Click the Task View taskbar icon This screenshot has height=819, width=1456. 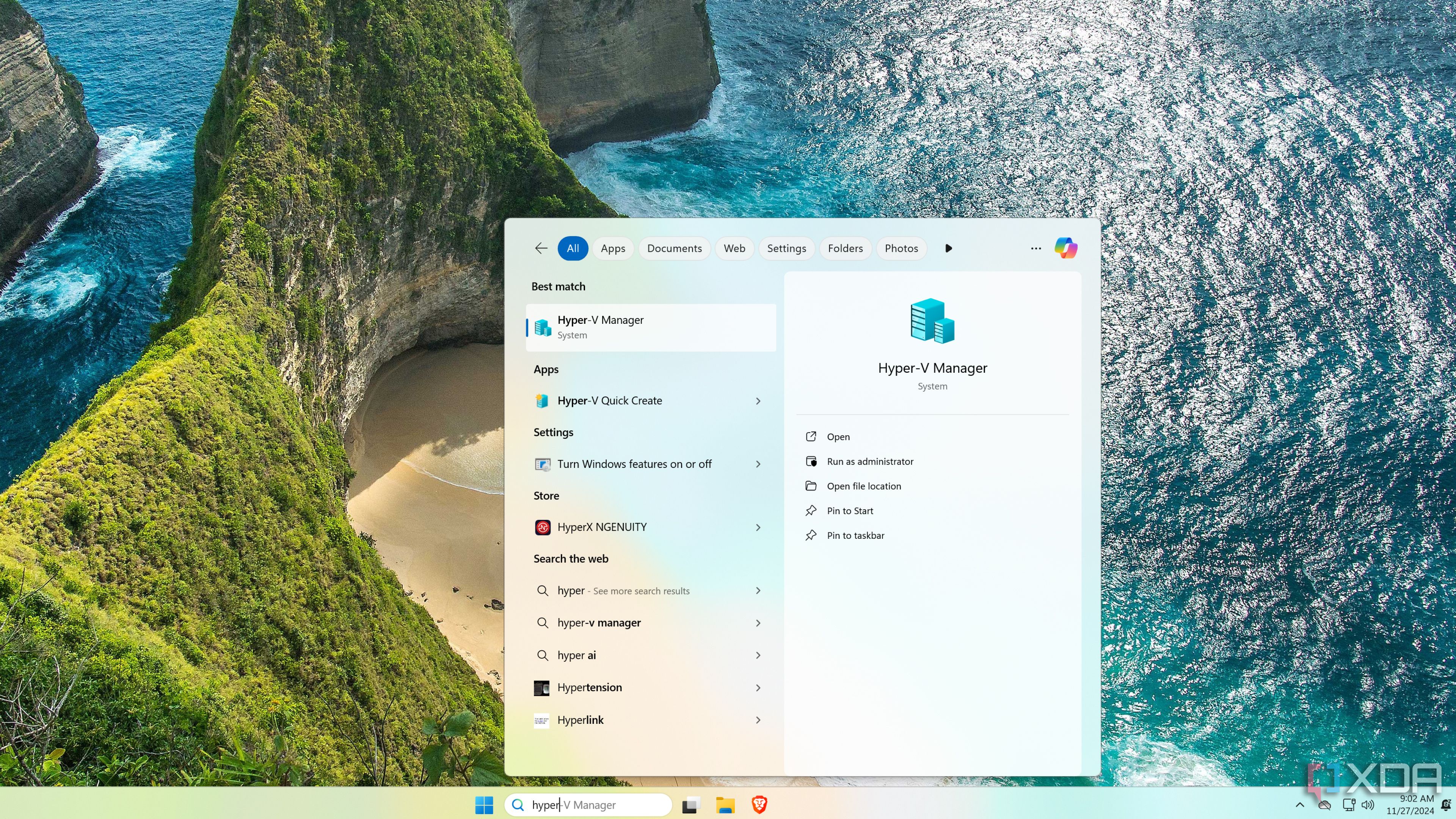(691, 804)
